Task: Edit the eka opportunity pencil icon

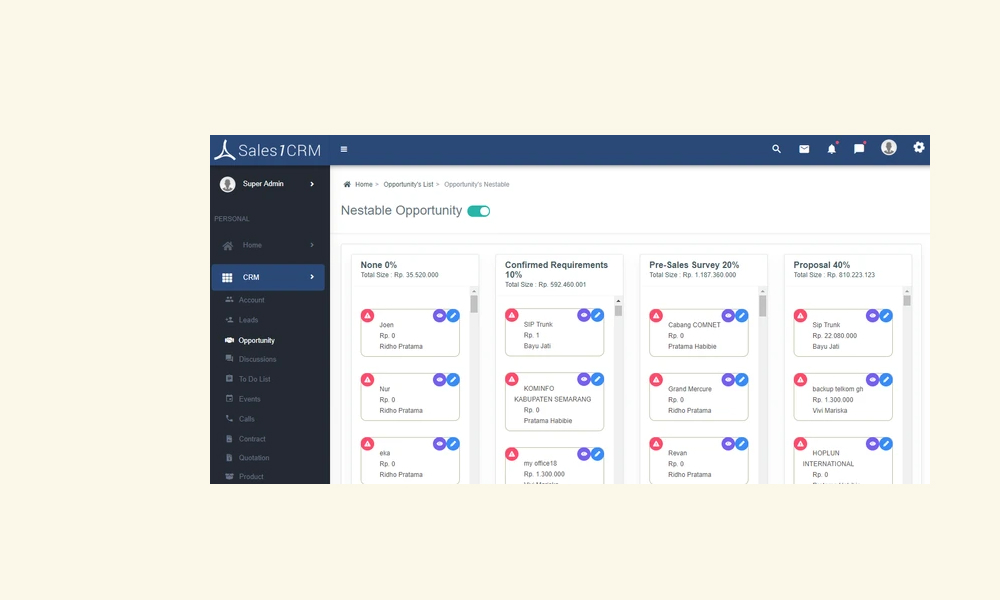Action: pyautogui.click(x=453, y=444)
